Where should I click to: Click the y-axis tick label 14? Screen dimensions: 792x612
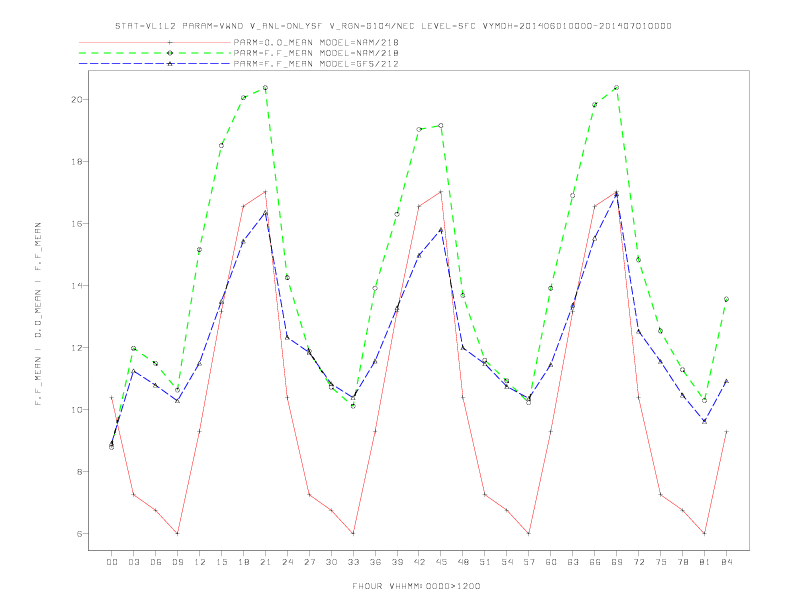[x=77, y=286]
